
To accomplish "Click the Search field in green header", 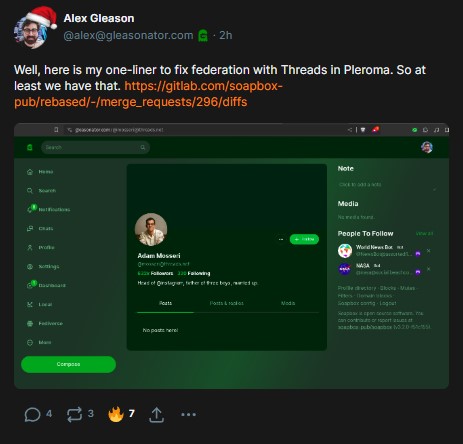I will [x=95, y=147].
